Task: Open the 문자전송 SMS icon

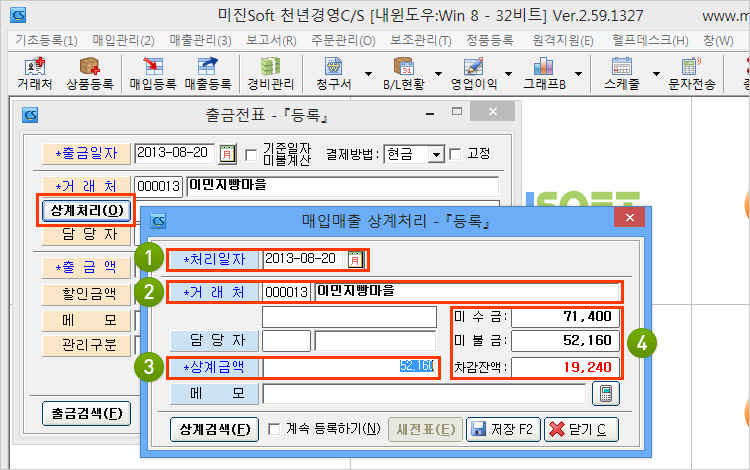Action: (x=692, y=74)
